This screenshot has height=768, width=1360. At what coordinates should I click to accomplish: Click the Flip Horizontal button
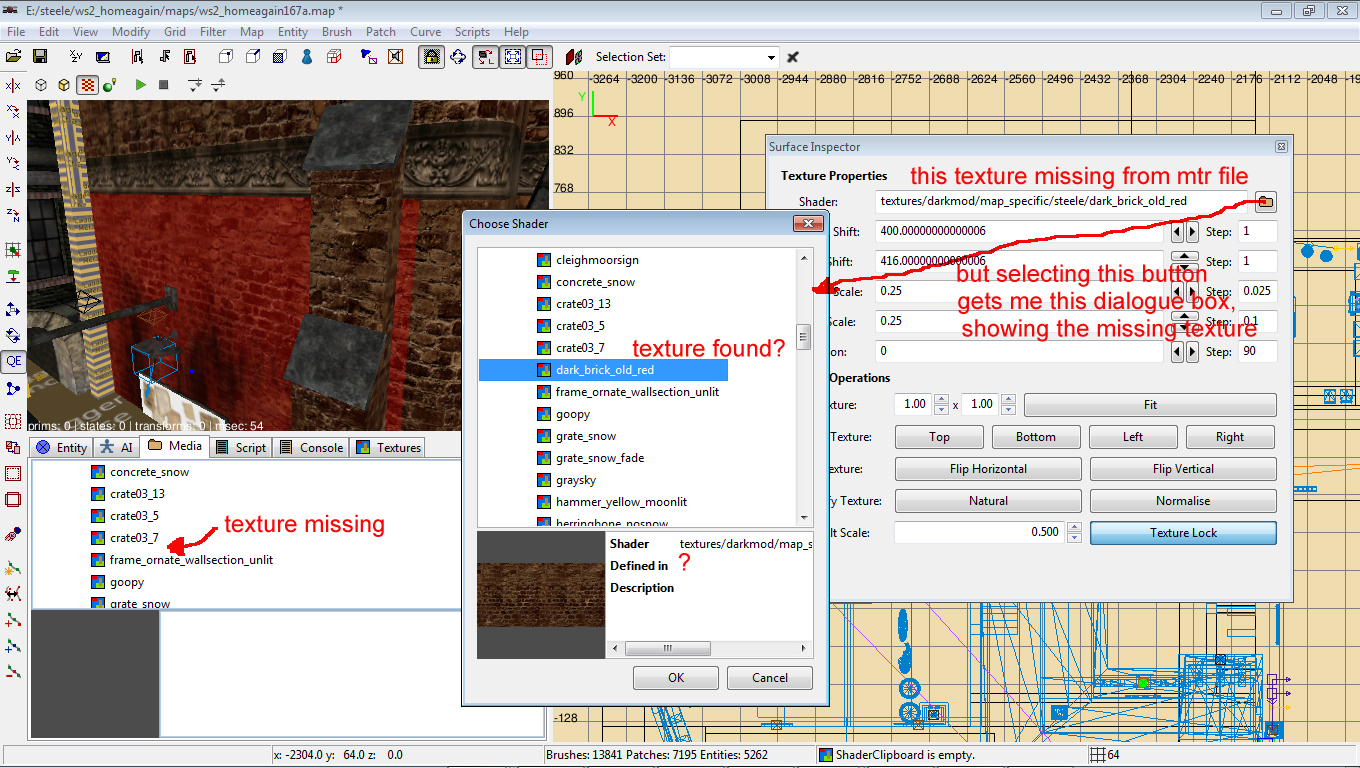(x=987, y=469)
